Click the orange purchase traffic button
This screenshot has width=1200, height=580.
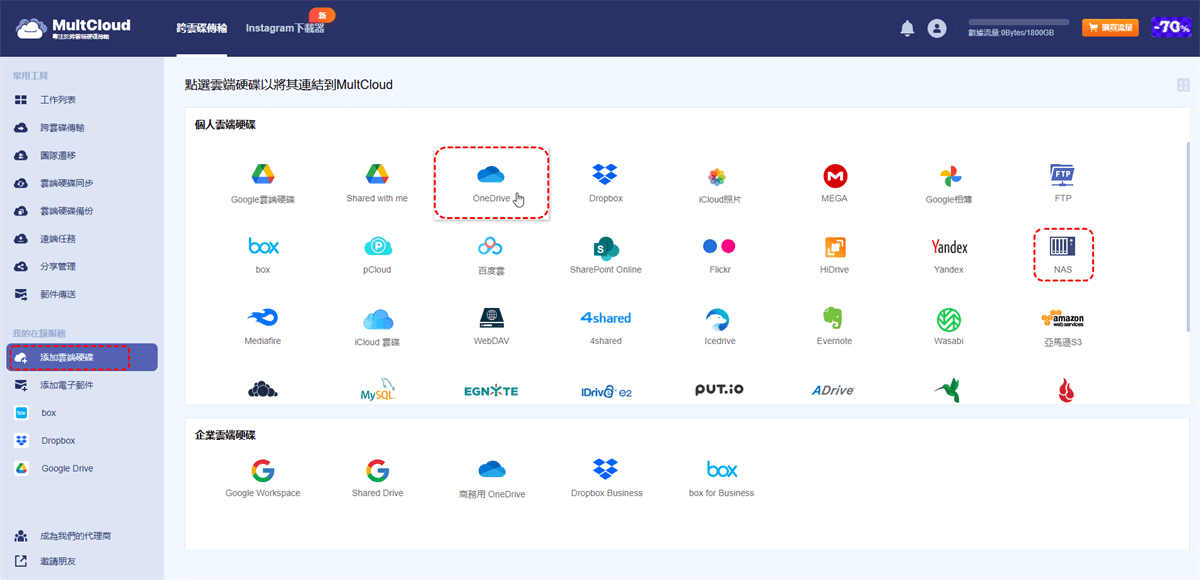coord(1110,28)
